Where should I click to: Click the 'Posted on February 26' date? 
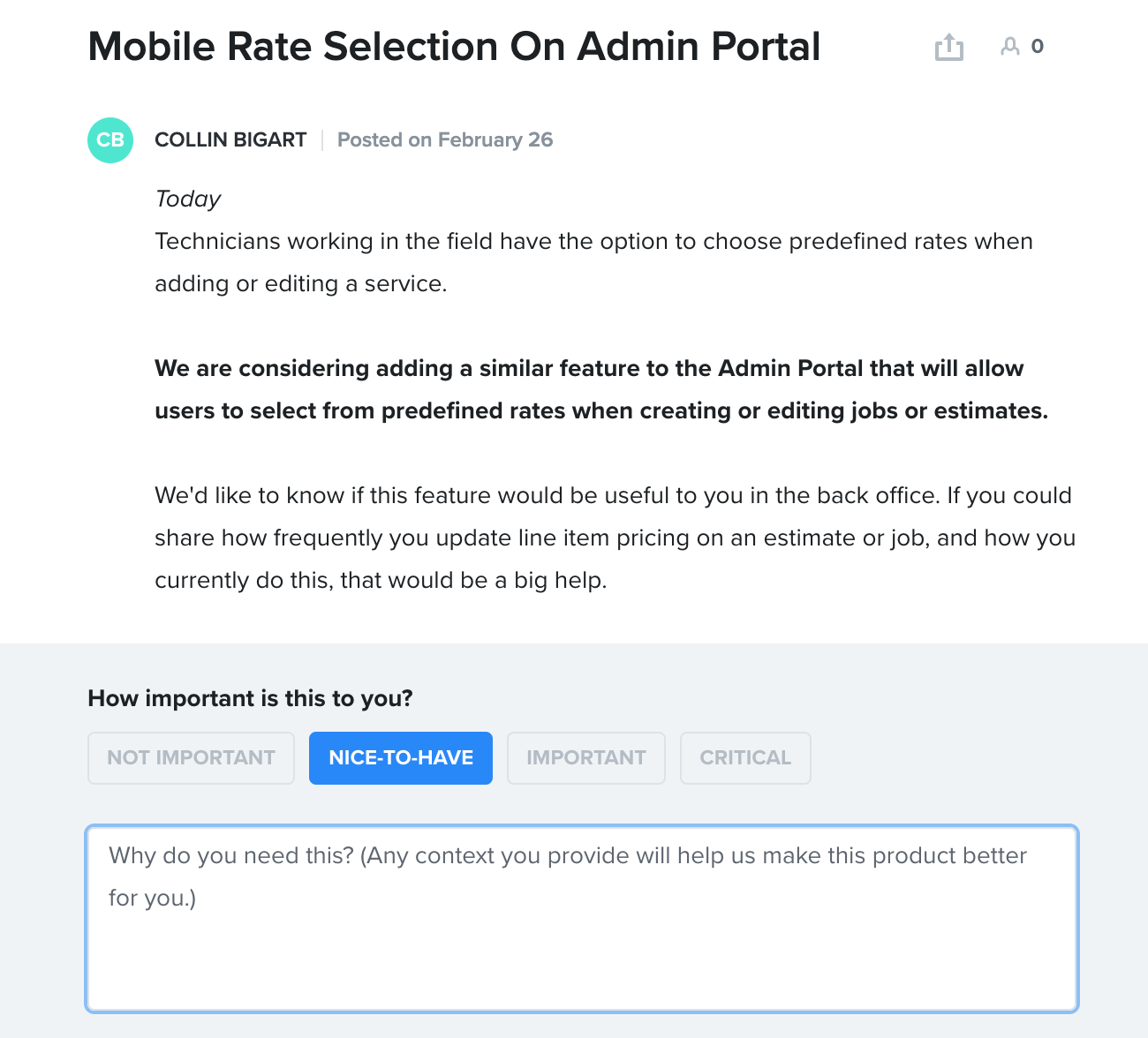coord(445,139)
